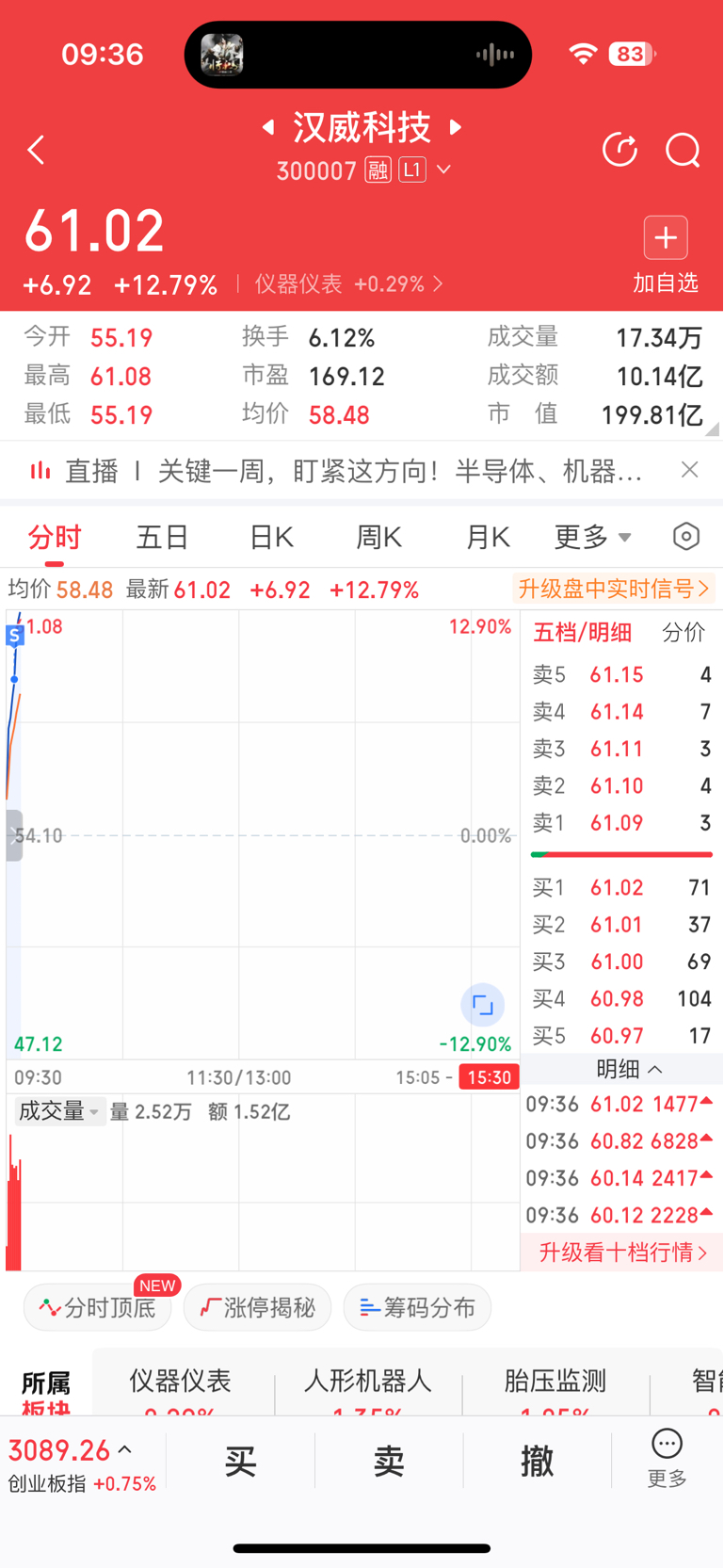Select the 分时 tab
This screenshot has height=1568, width=724.
tap(55, 538)
